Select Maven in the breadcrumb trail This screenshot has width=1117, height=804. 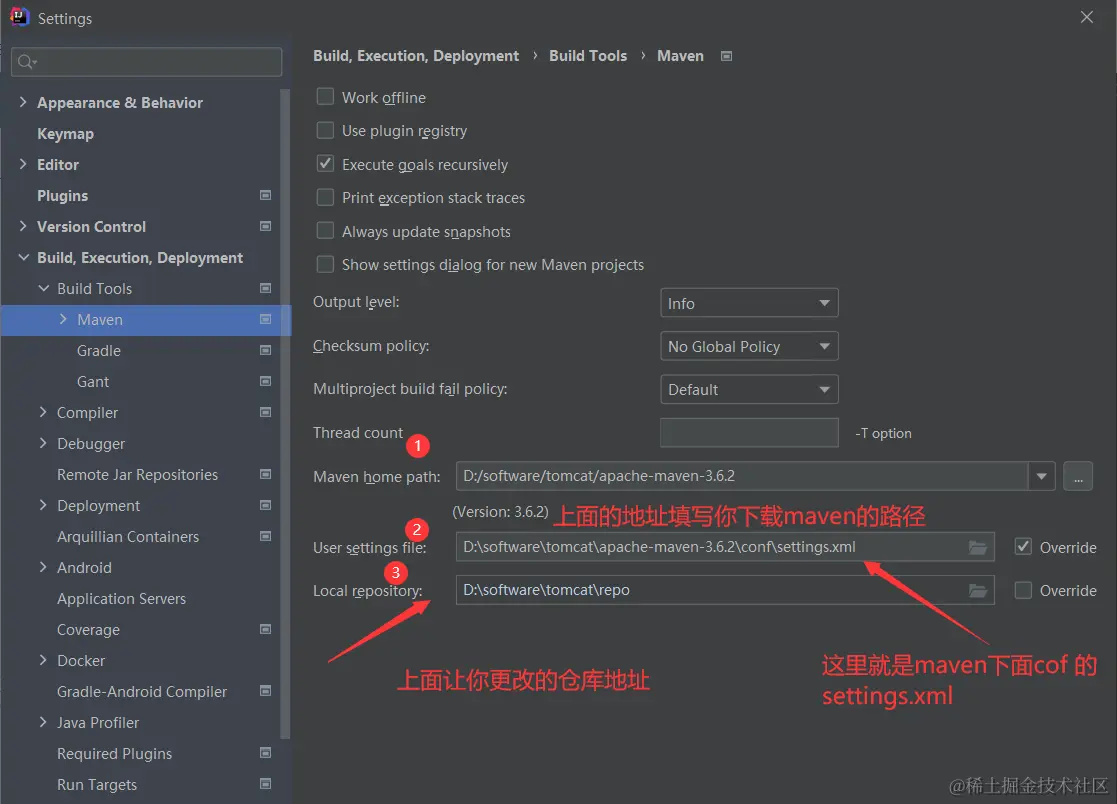coord(680,56)
